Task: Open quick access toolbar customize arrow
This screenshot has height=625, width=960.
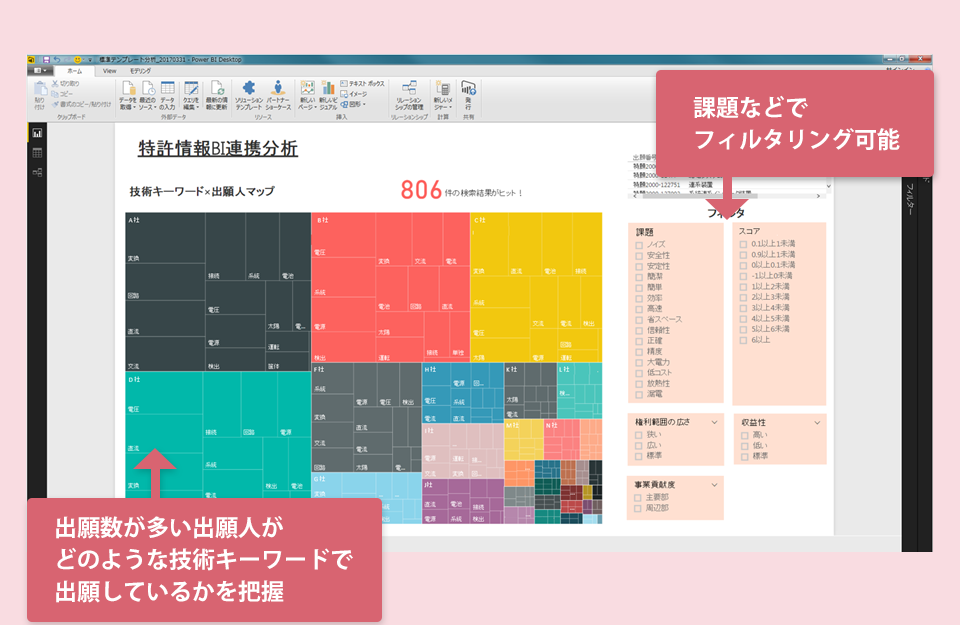Action: [90, 60]
